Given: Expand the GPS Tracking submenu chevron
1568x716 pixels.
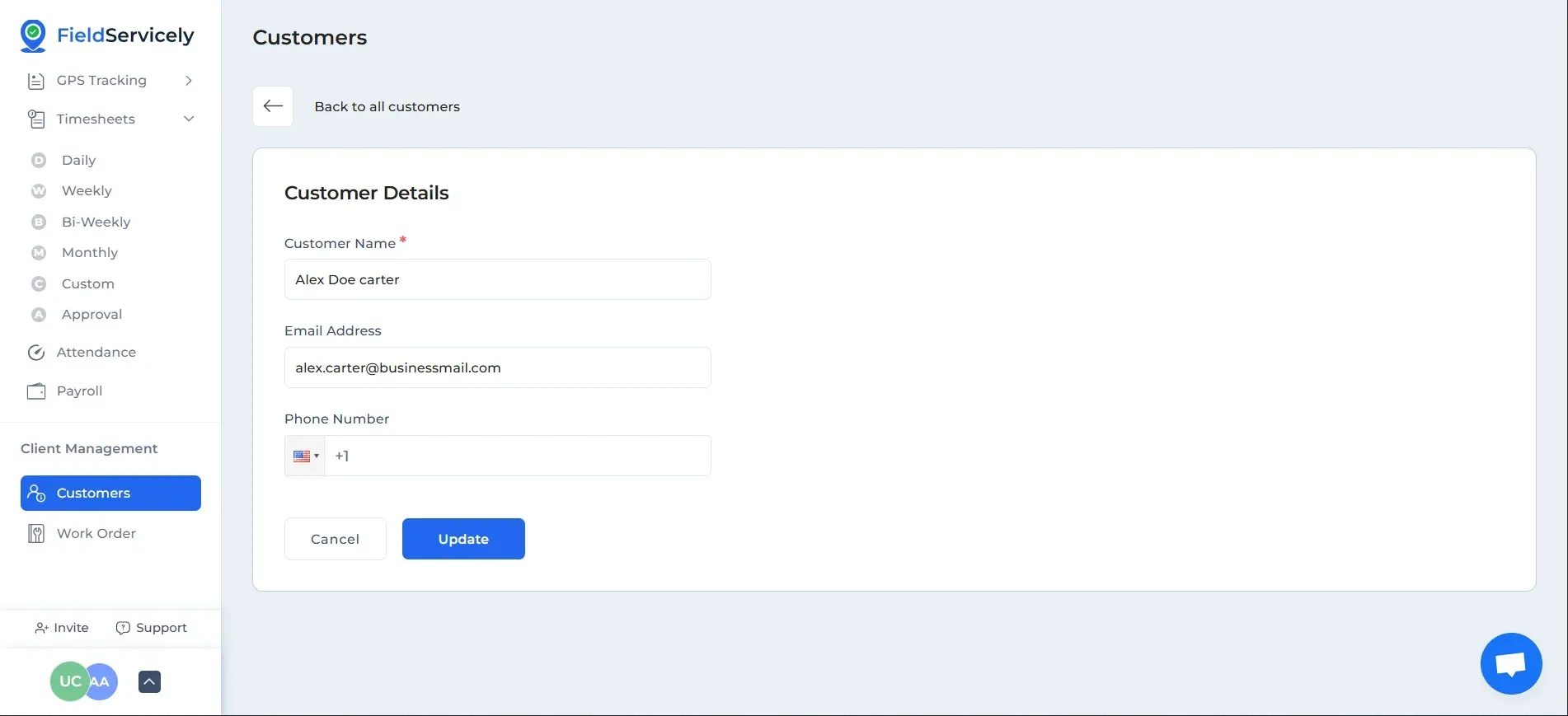Looking at the screenshot, I should pyautogui.click(x=189, y=81).
